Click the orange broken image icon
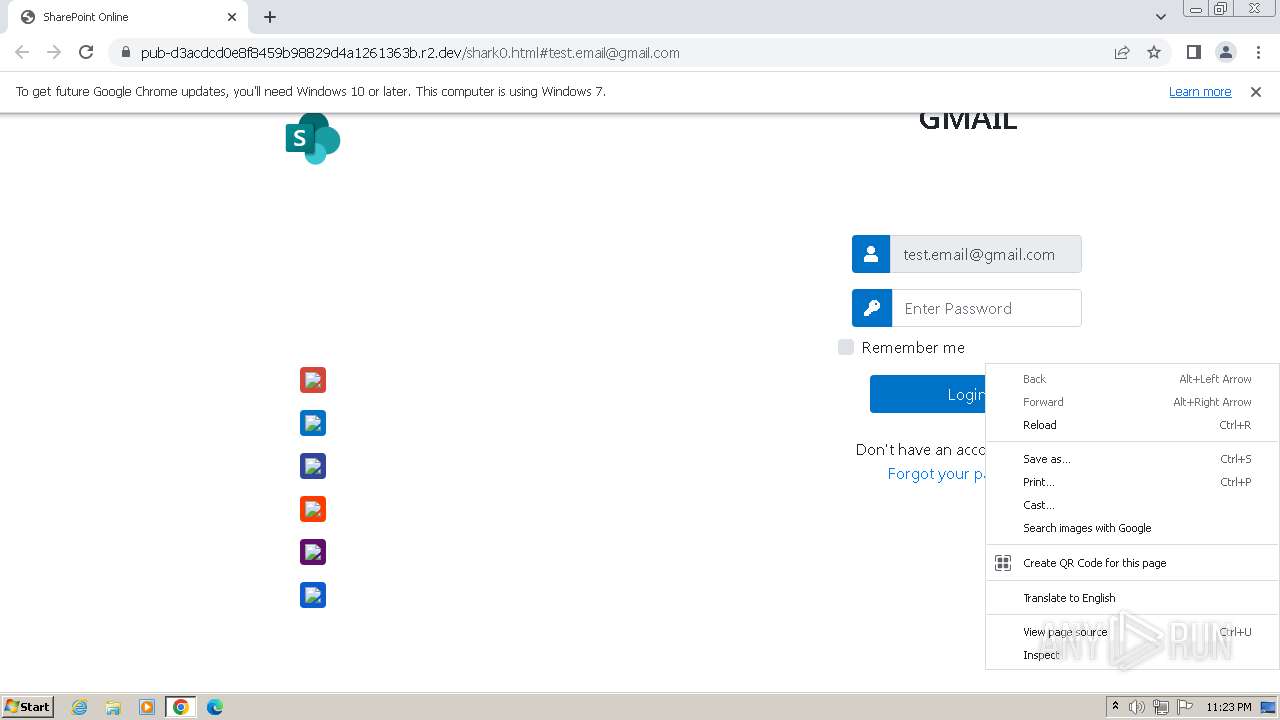The width and height of the screenshot is (1280, 720). (313, 509)
